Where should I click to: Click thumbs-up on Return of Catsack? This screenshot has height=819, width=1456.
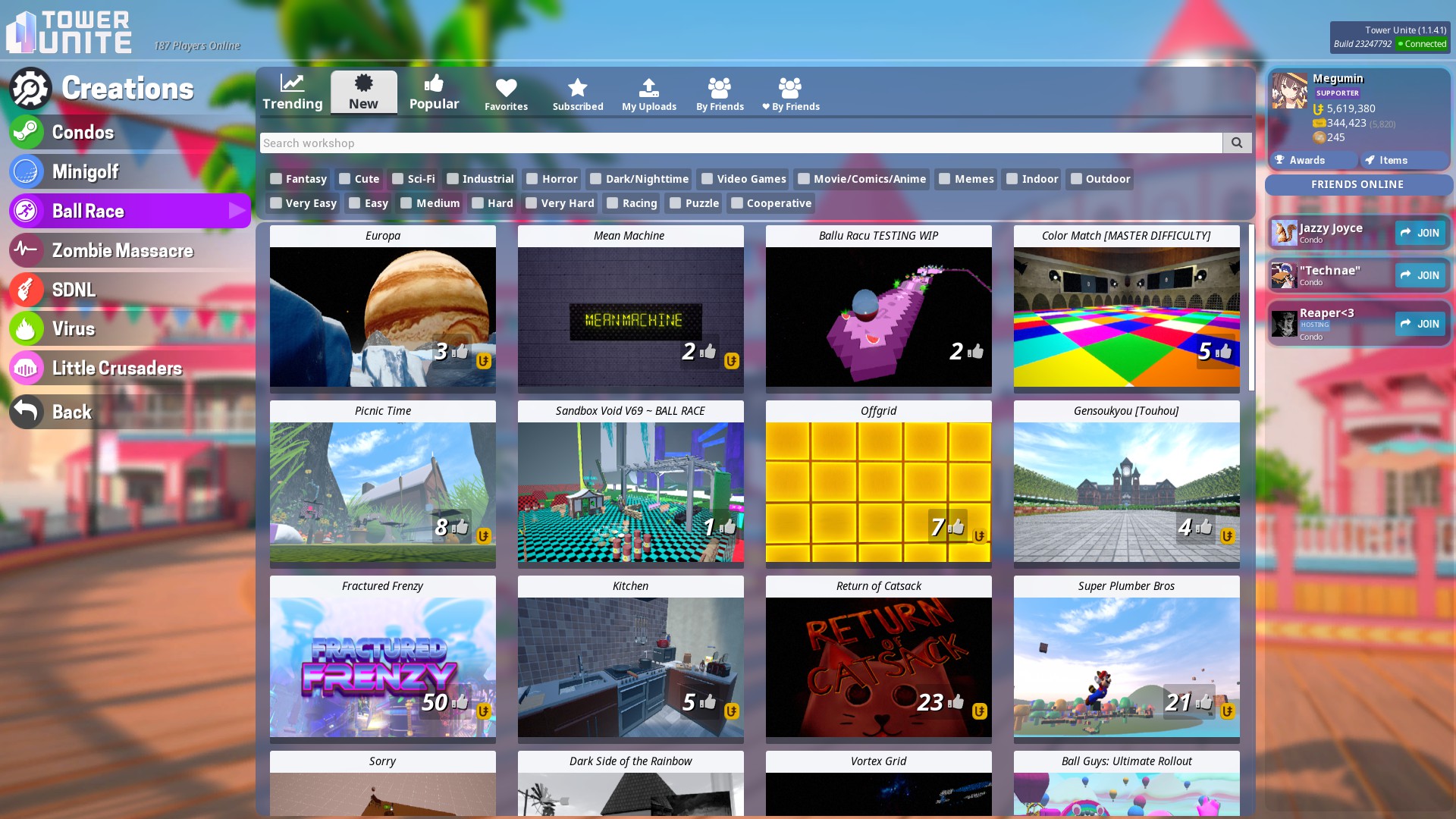pyautogui.click(x=956, y=701)
